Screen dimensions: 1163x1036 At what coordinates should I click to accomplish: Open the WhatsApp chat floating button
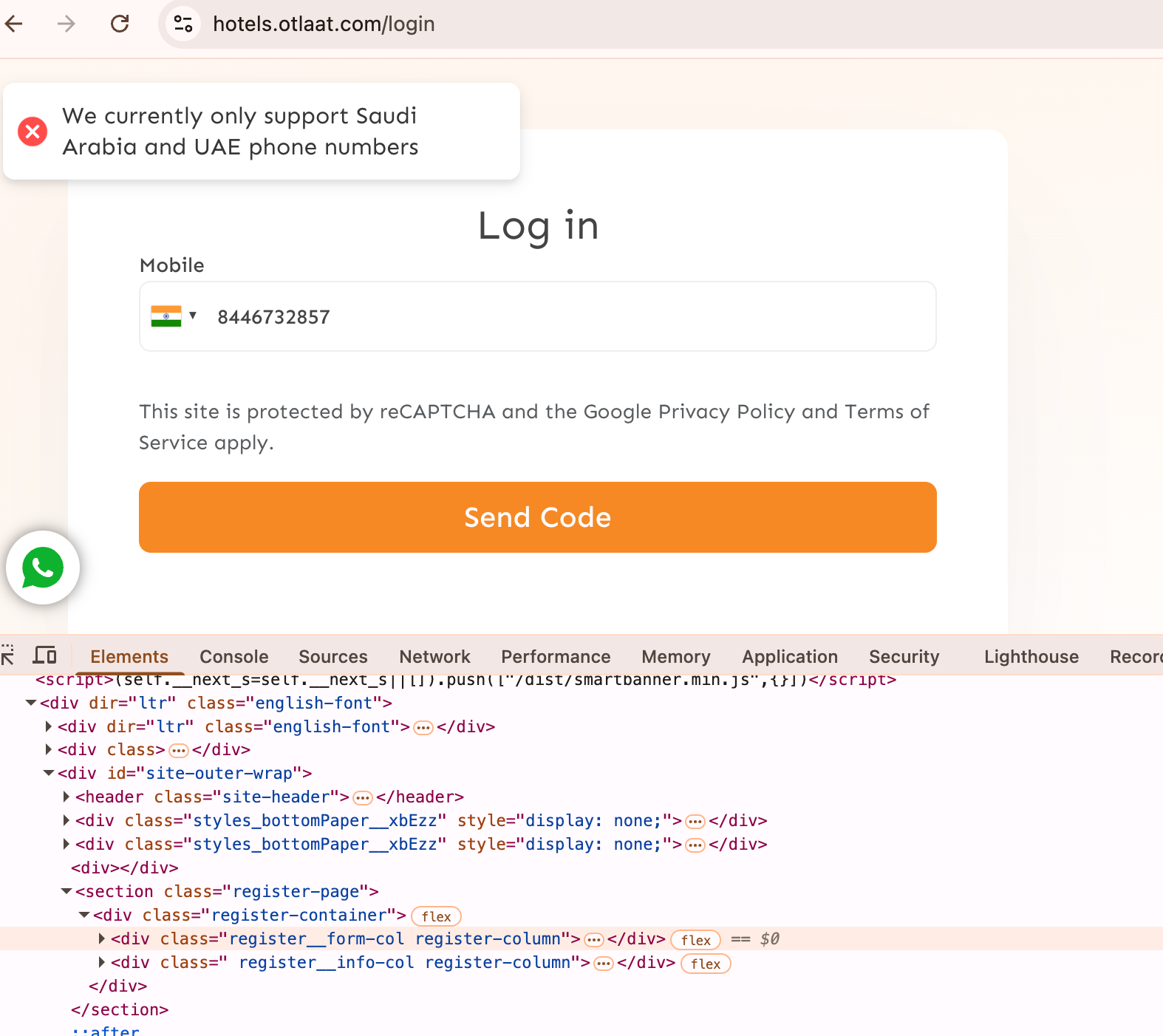tap(43, 568)
